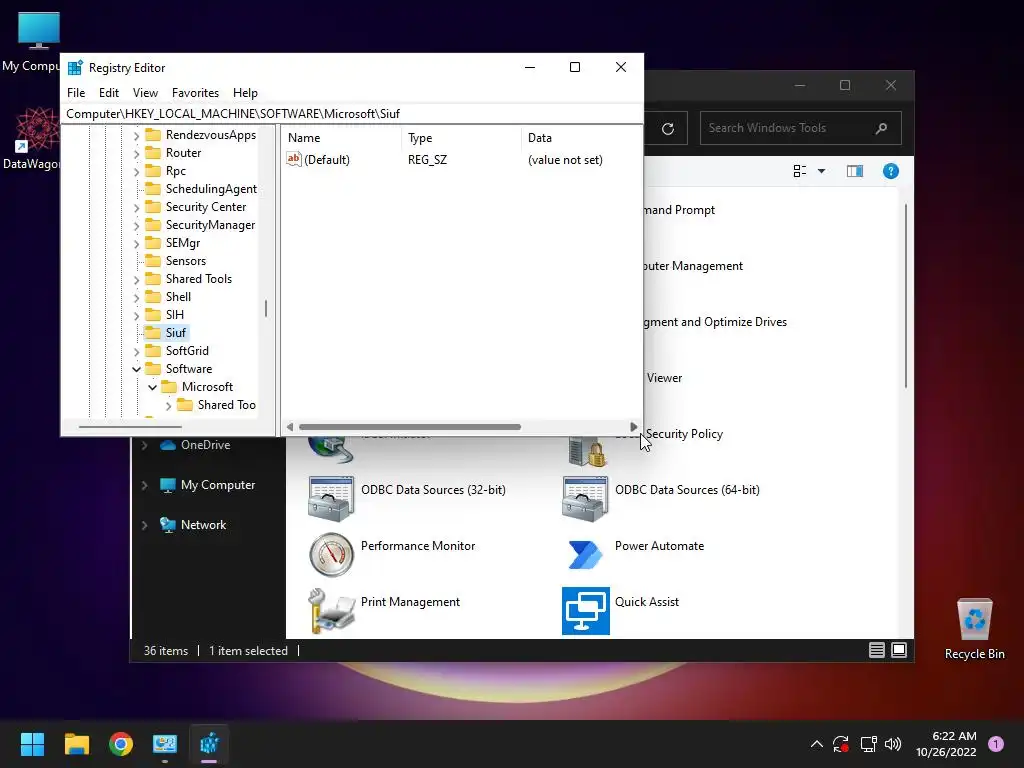Open Help in Windows Tools window

click(x=891, y=171)
